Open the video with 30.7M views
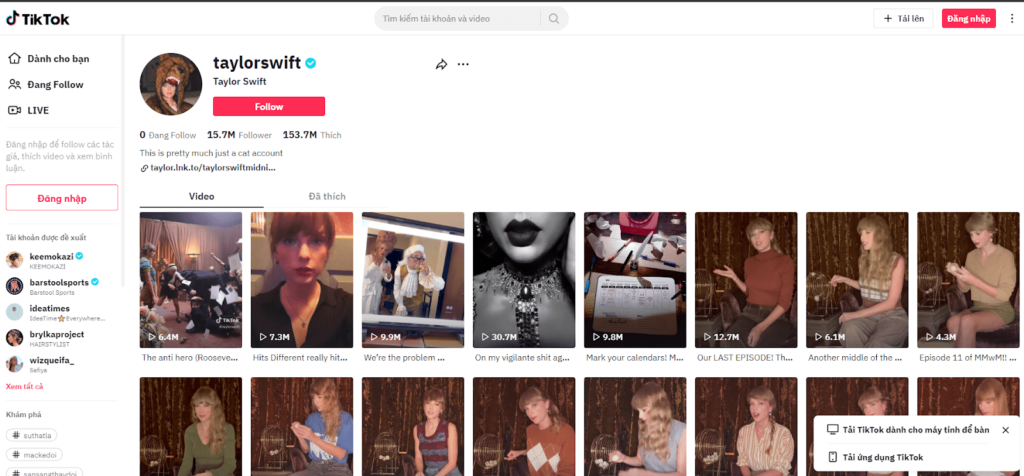This screenshot has width=1024, height=476. tap(523, 280)
